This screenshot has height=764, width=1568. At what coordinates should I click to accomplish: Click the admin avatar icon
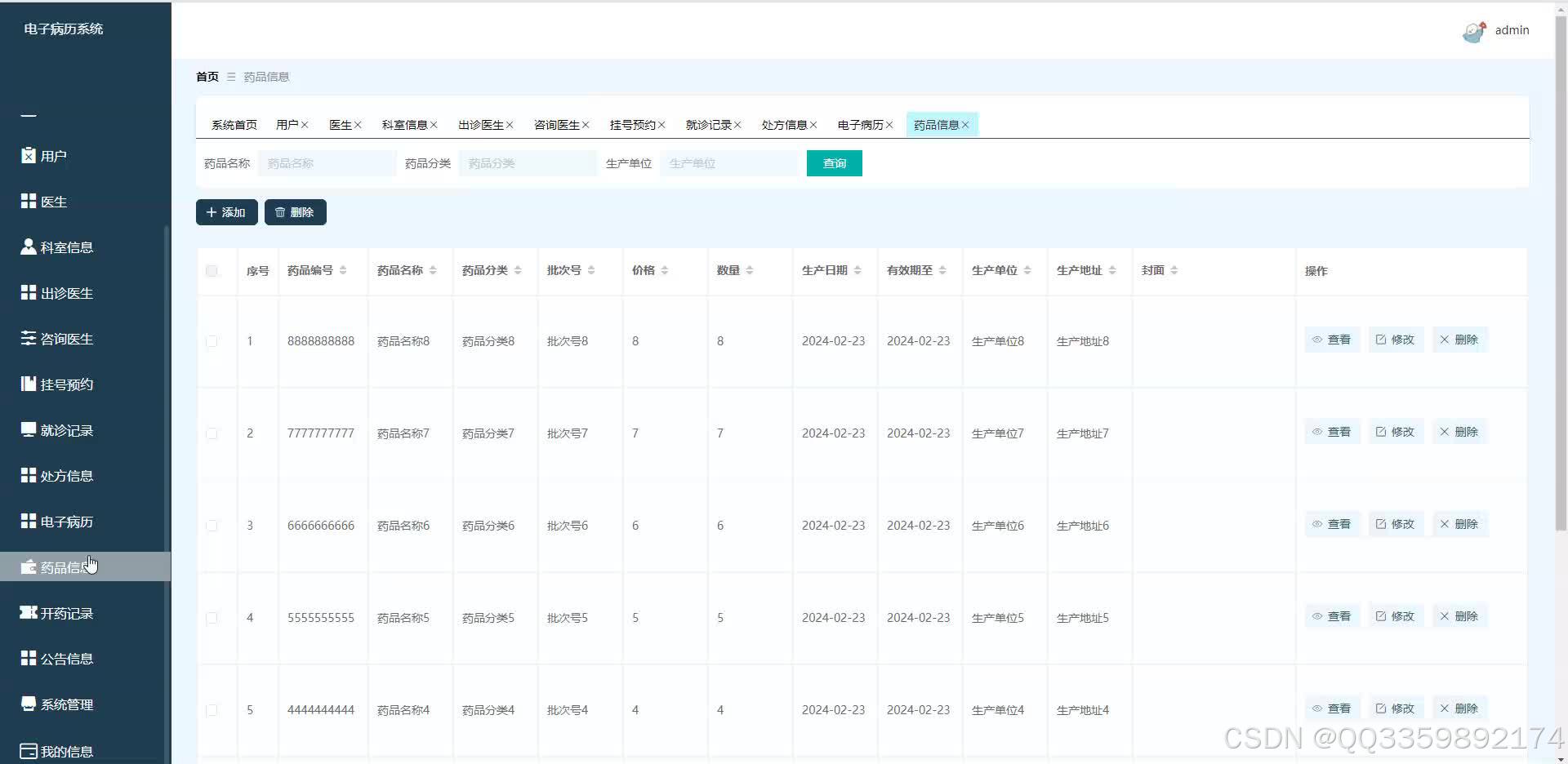tap(1474, 31)
